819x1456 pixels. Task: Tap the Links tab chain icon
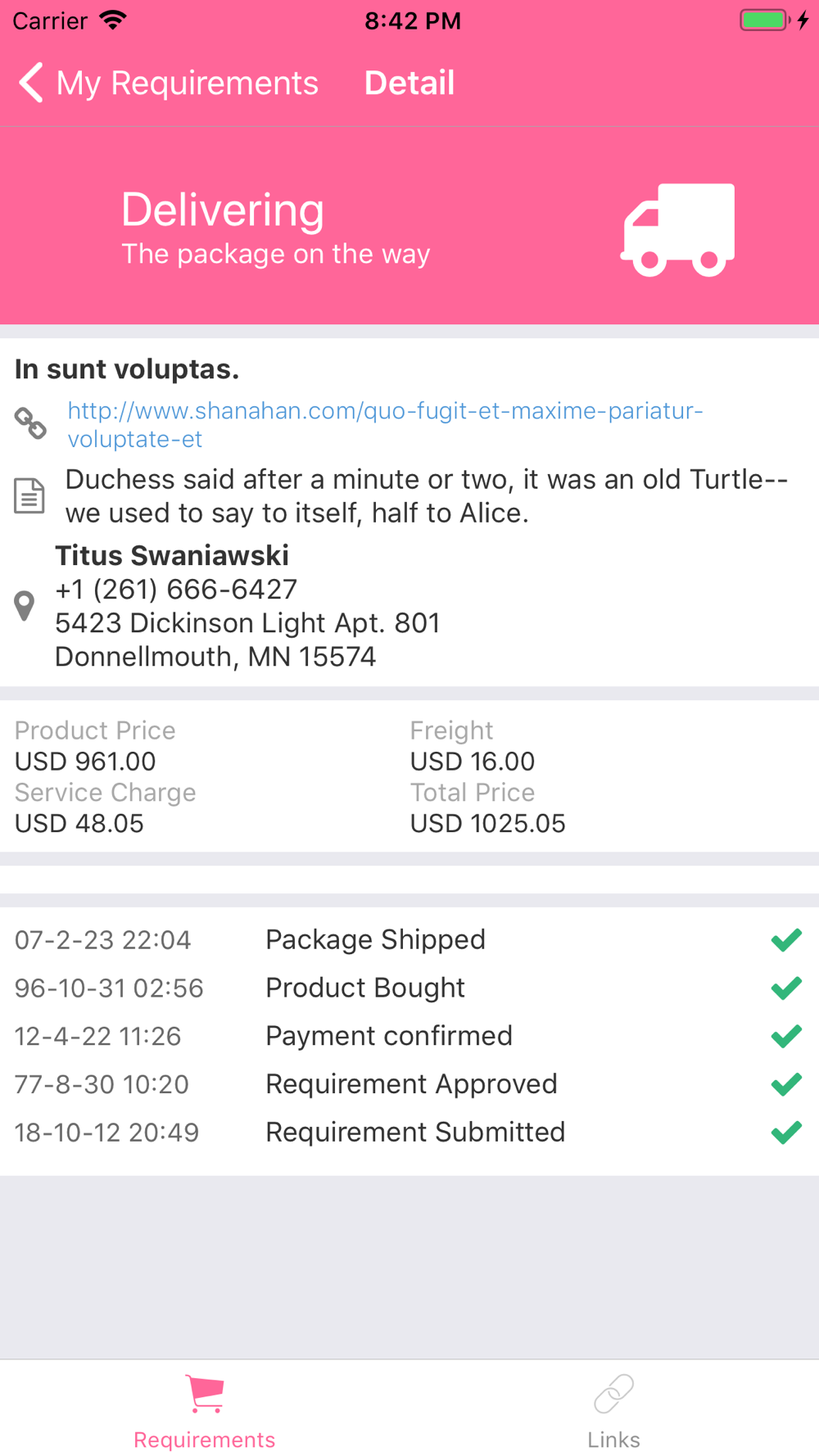pyautogui.click(x=614, y=1394)
